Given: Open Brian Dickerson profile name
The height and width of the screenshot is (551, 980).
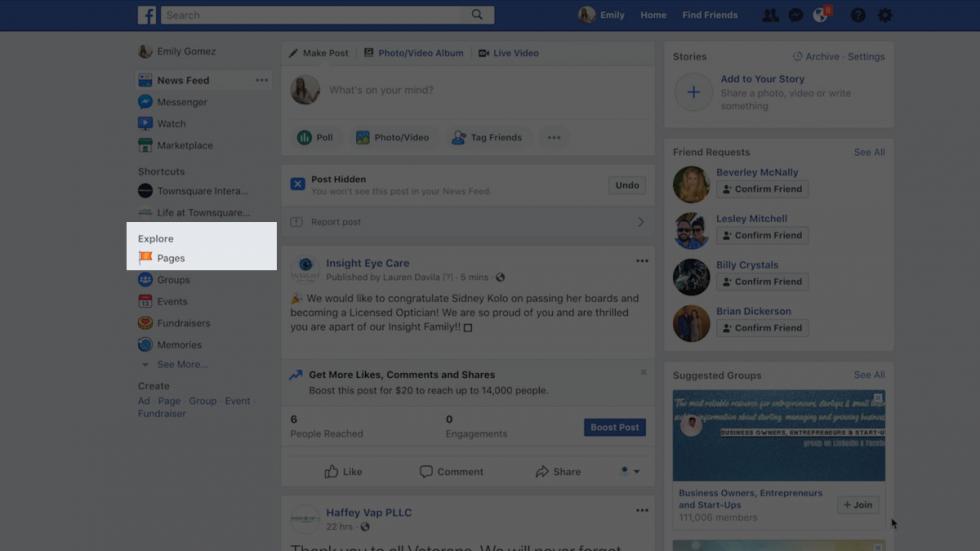Looking at the screenshot, I should point(753,311).
